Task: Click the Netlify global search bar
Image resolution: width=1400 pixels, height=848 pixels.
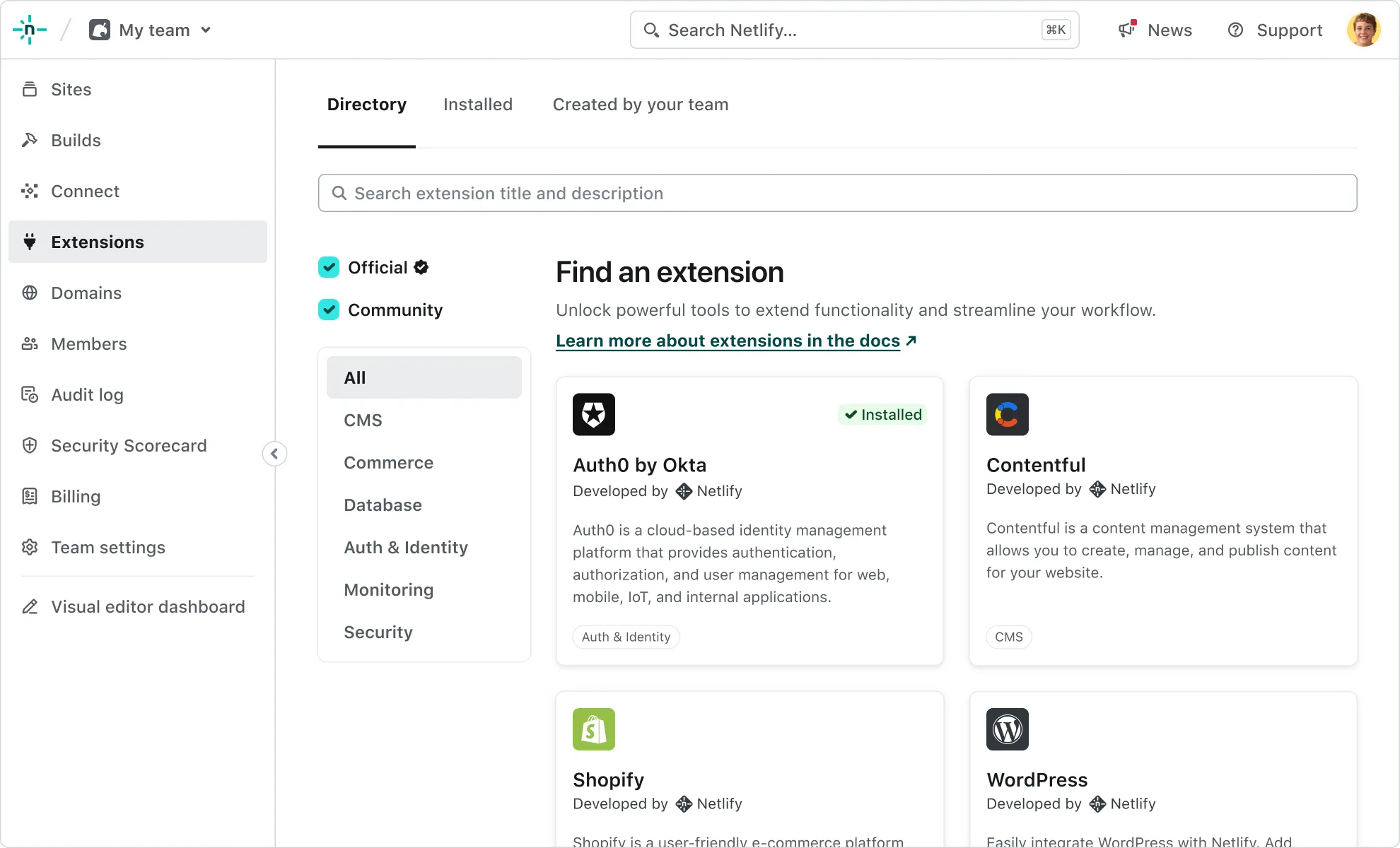Action: pyautogui.click(x=854, y=30)
